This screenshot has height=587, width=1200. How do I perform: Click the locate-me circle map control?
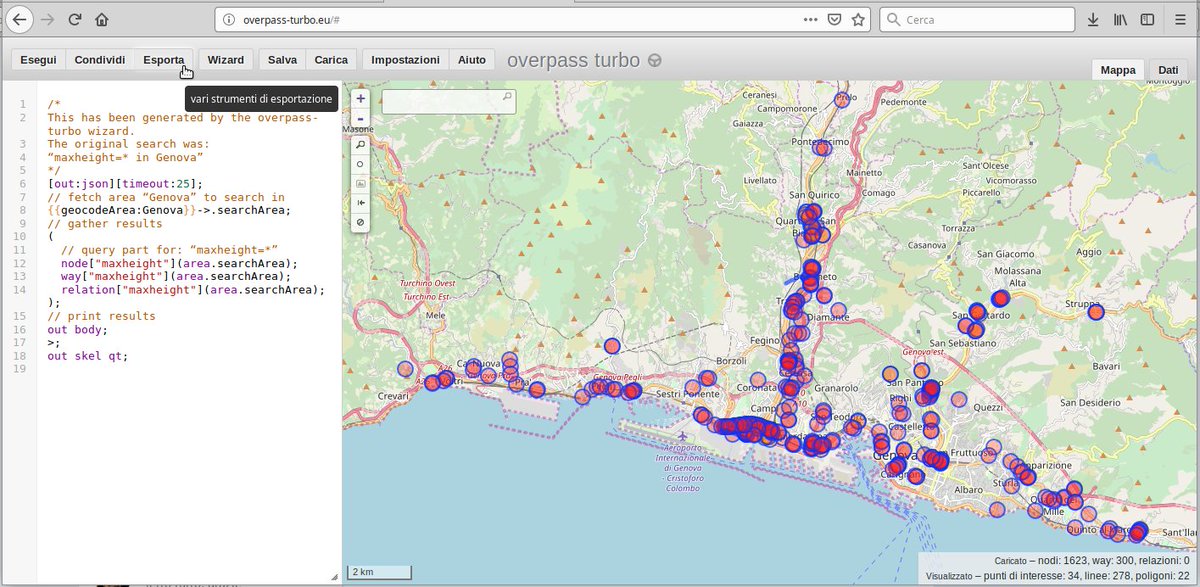pyautogui.click(x=360, y=164)
